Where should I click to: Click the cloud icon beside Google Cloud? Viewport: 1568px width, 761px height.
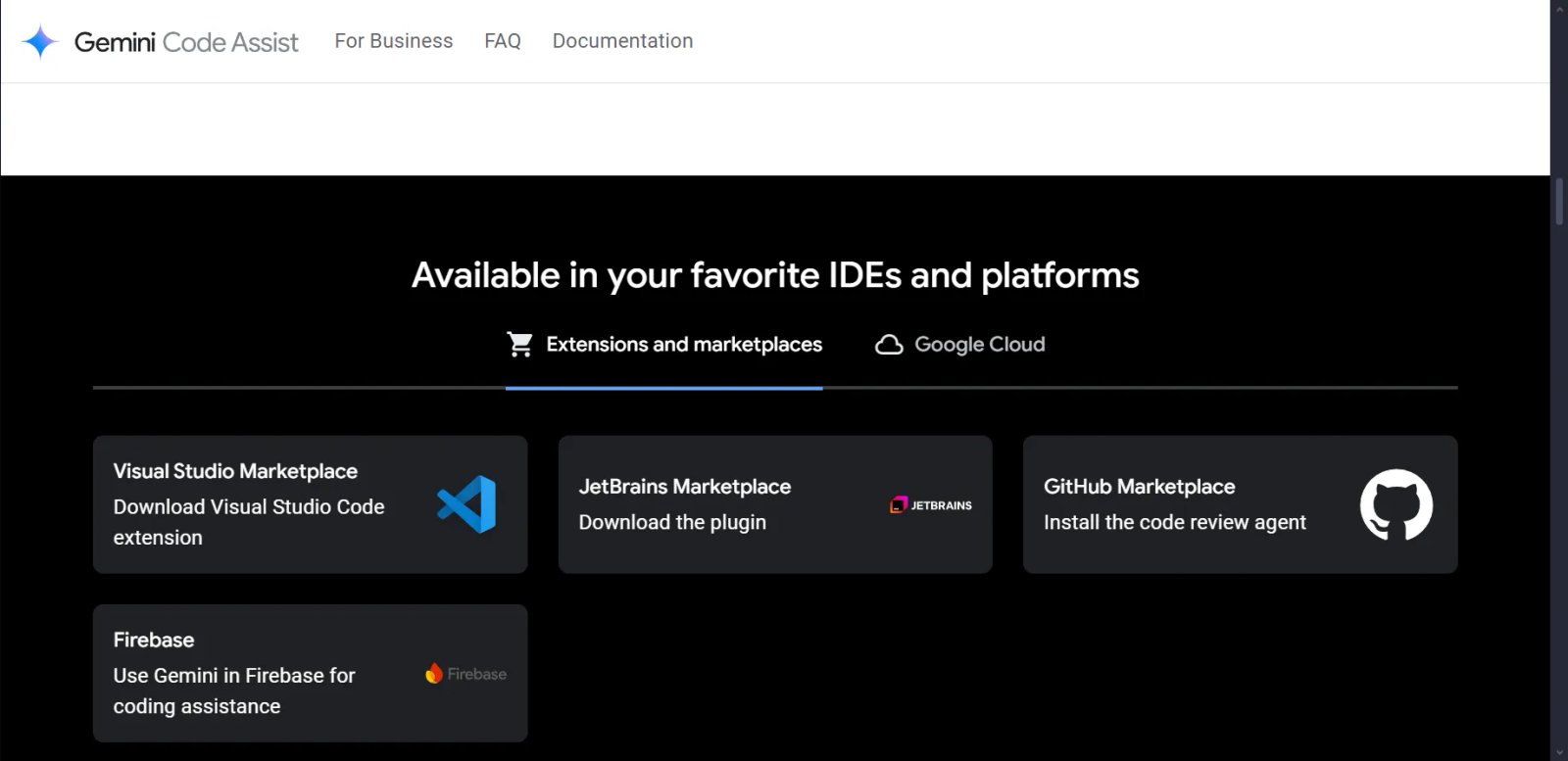[x=889, y=345]
